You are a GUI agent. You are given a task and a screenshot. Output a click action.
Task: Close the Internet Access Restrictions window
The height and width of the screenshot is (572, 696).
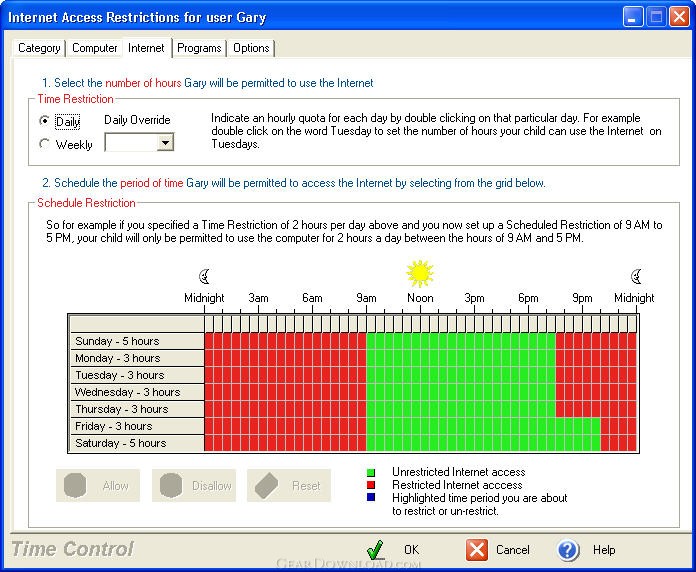pos(679,17)
